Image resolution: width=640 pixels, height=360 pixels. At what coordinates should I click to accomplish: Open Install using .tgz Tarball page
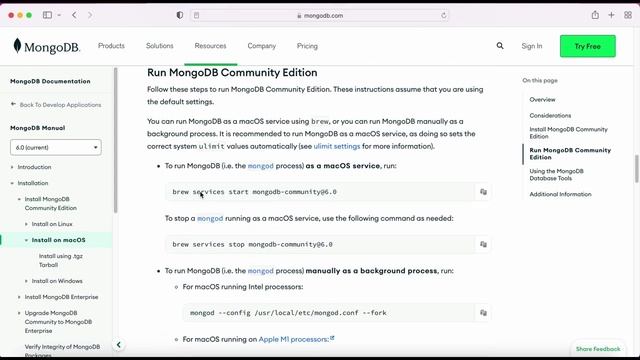point(60,260)
